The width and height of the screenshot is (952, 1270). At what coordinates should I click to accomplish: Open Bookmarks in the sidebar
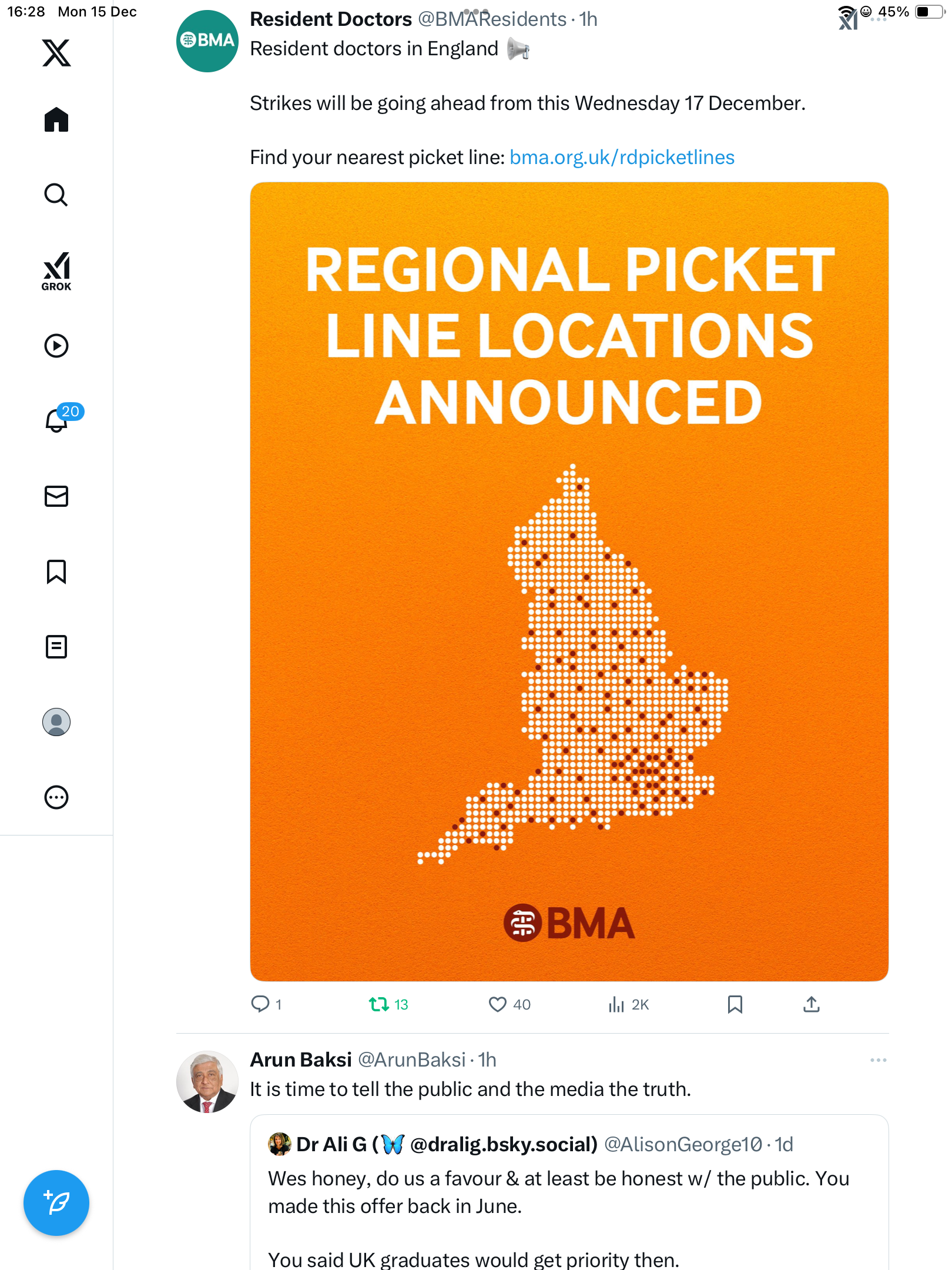tap(56, 571)
